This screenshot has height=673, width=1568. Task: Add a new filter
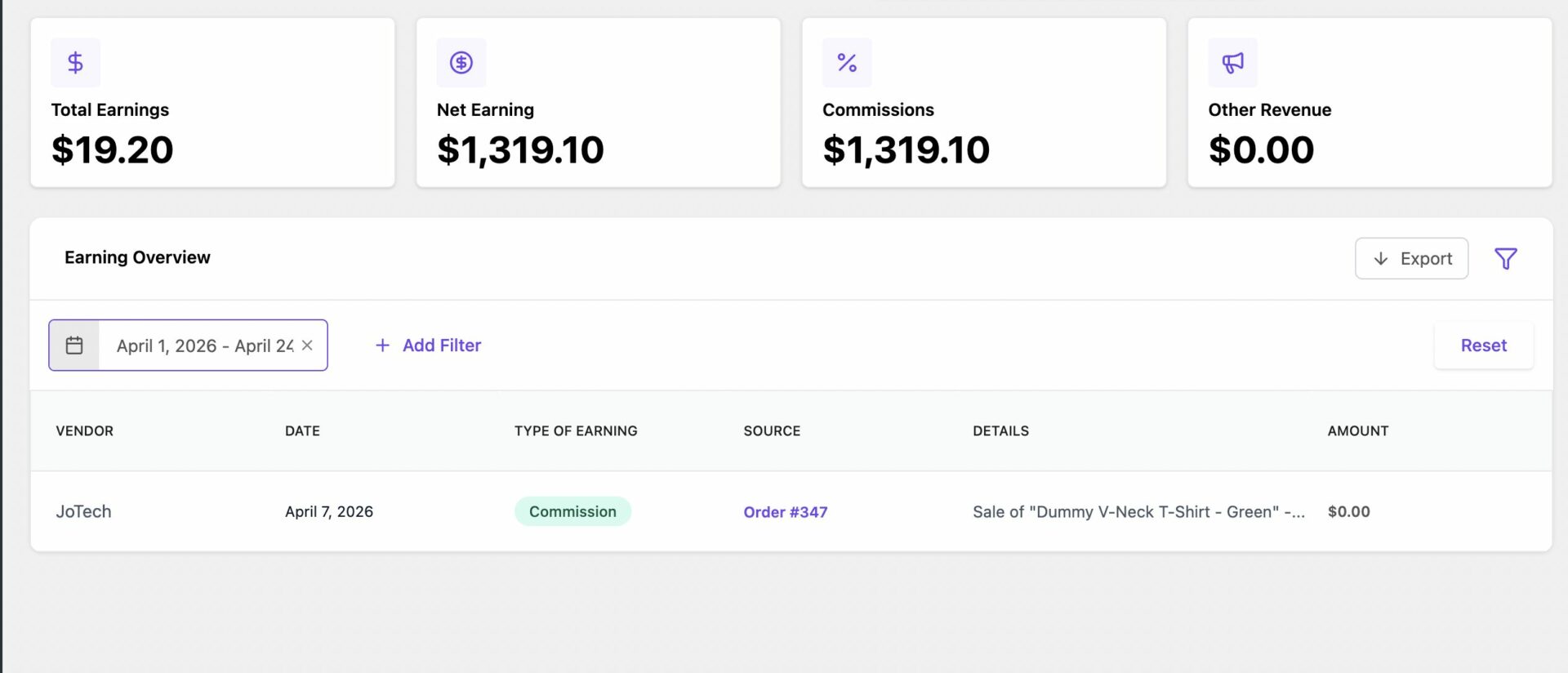coord(428,345)
